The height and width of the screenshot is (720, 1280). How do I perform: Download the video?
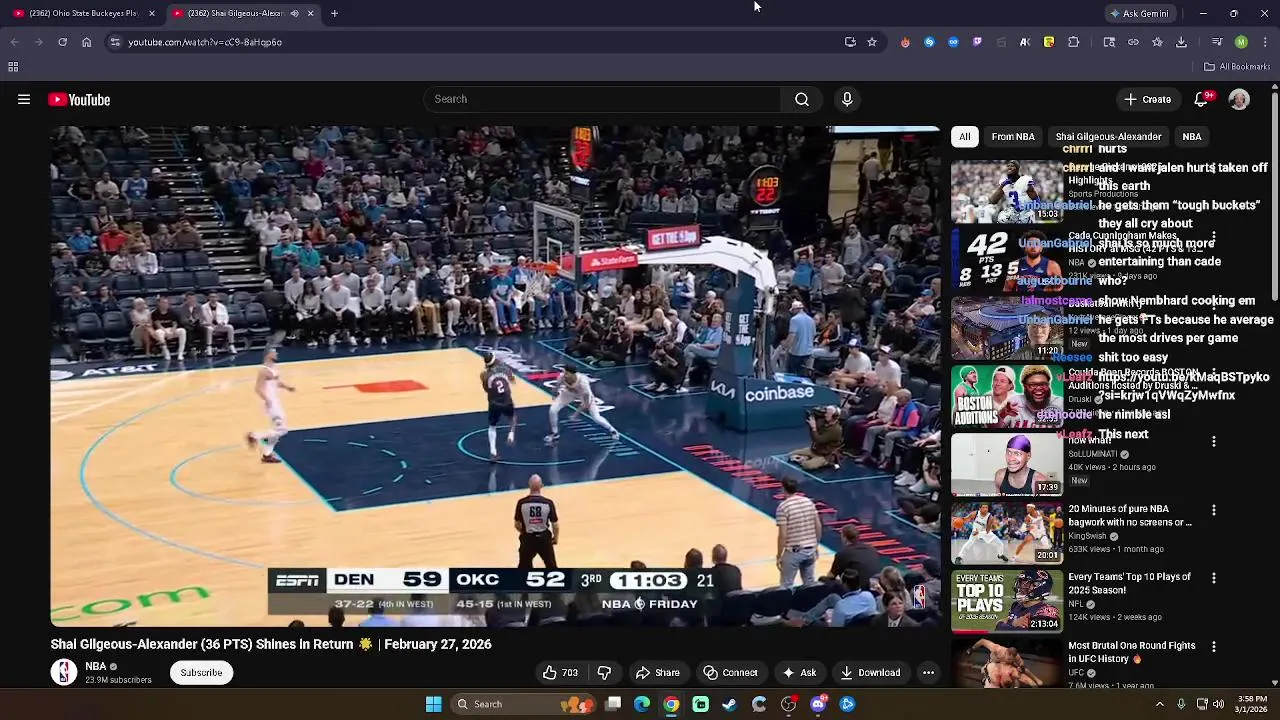click(x=870, y=672)
